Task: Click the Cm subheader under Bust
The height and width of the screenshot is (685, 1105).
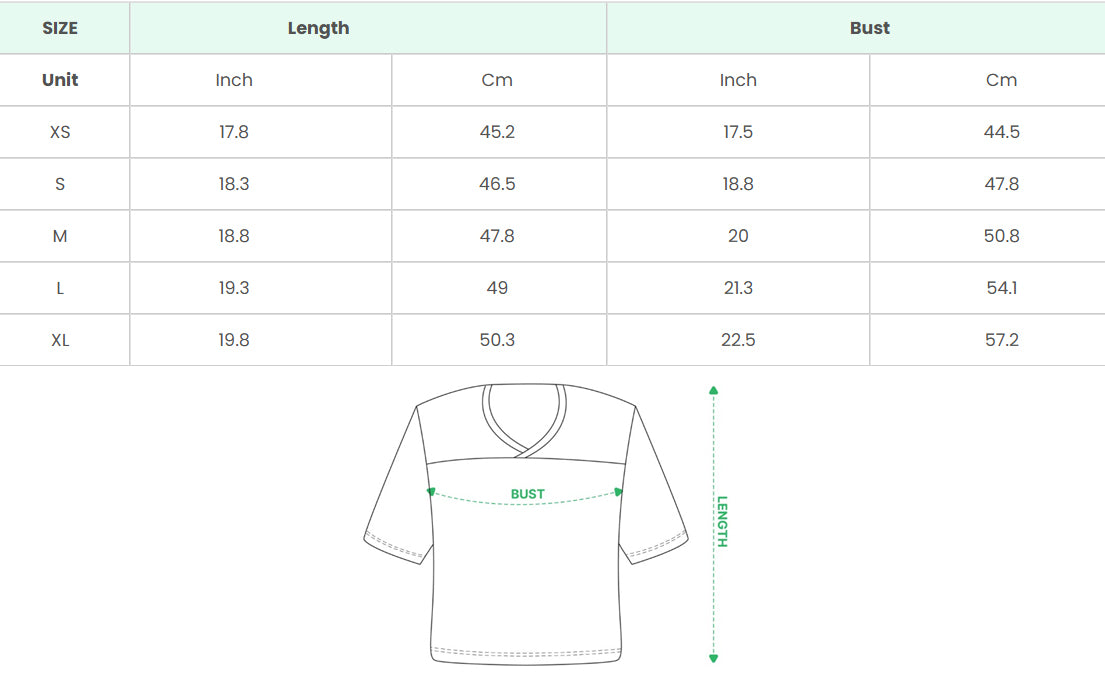Action: pos(1001,80)
